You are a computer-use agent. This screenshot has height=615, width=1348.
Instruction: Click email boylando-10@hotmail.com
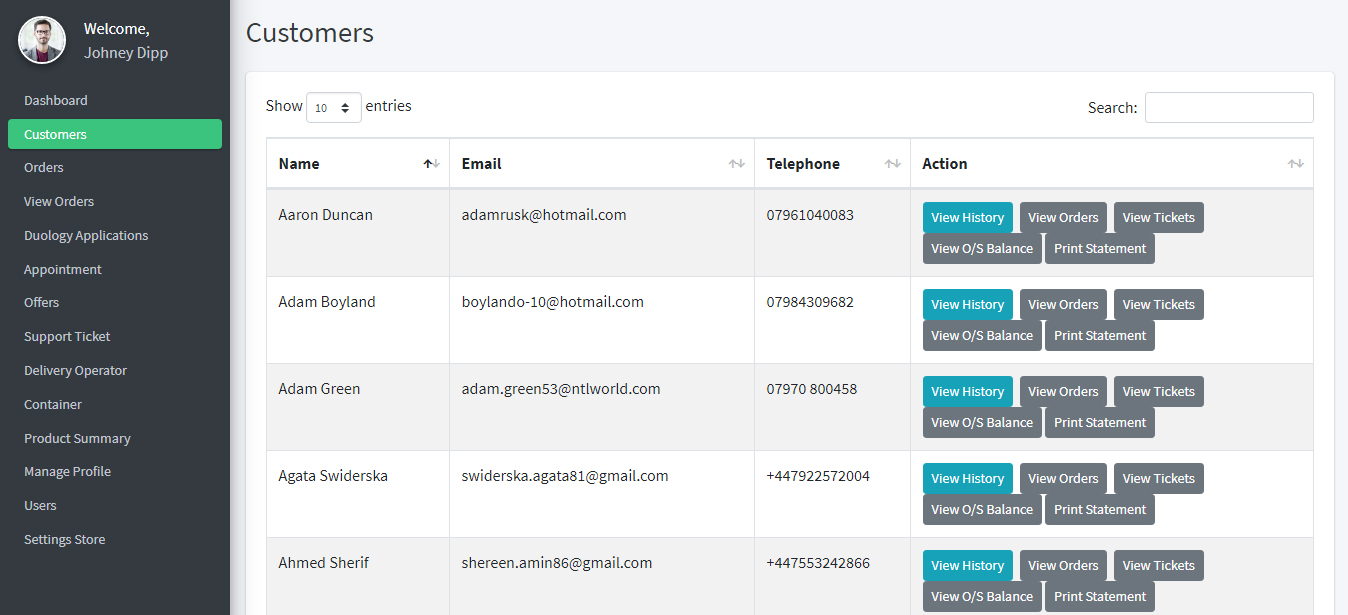[553, 302]
